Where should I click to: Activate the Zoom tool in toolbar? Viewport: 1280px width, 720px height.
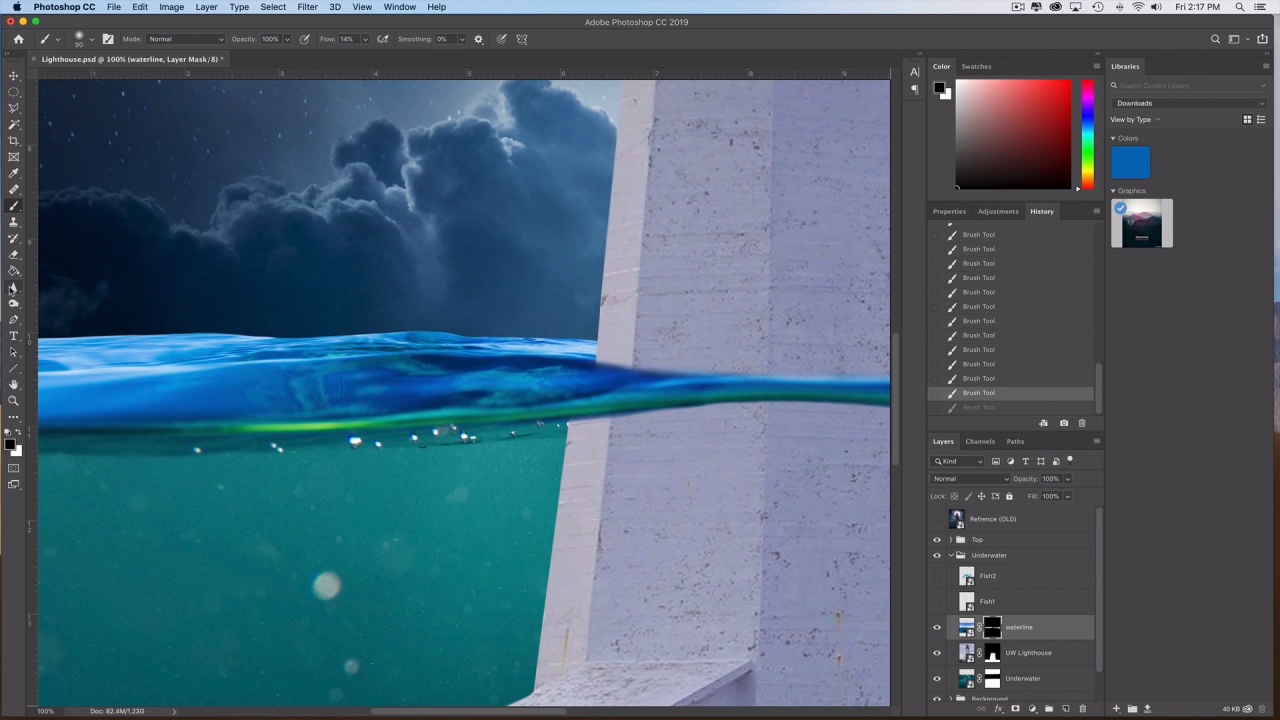(14, 401)
